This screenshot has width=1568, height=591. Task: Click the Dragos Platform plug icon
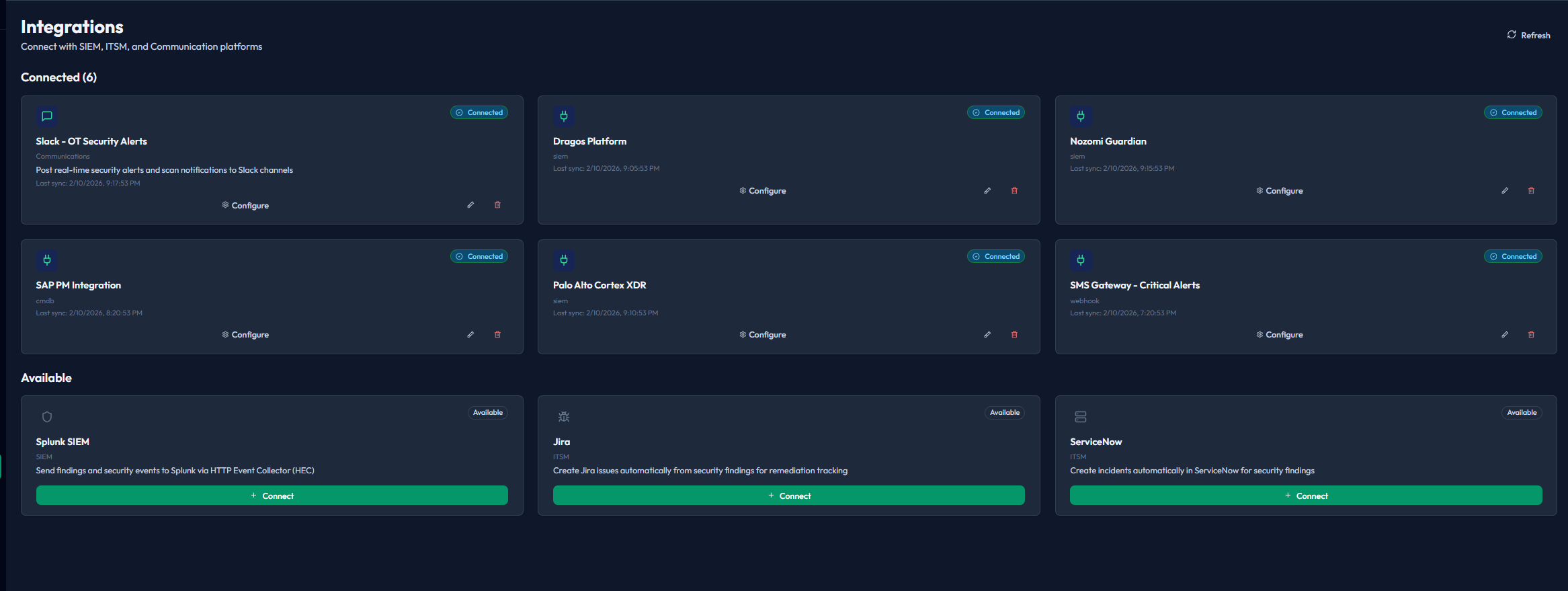click(564, 116)
